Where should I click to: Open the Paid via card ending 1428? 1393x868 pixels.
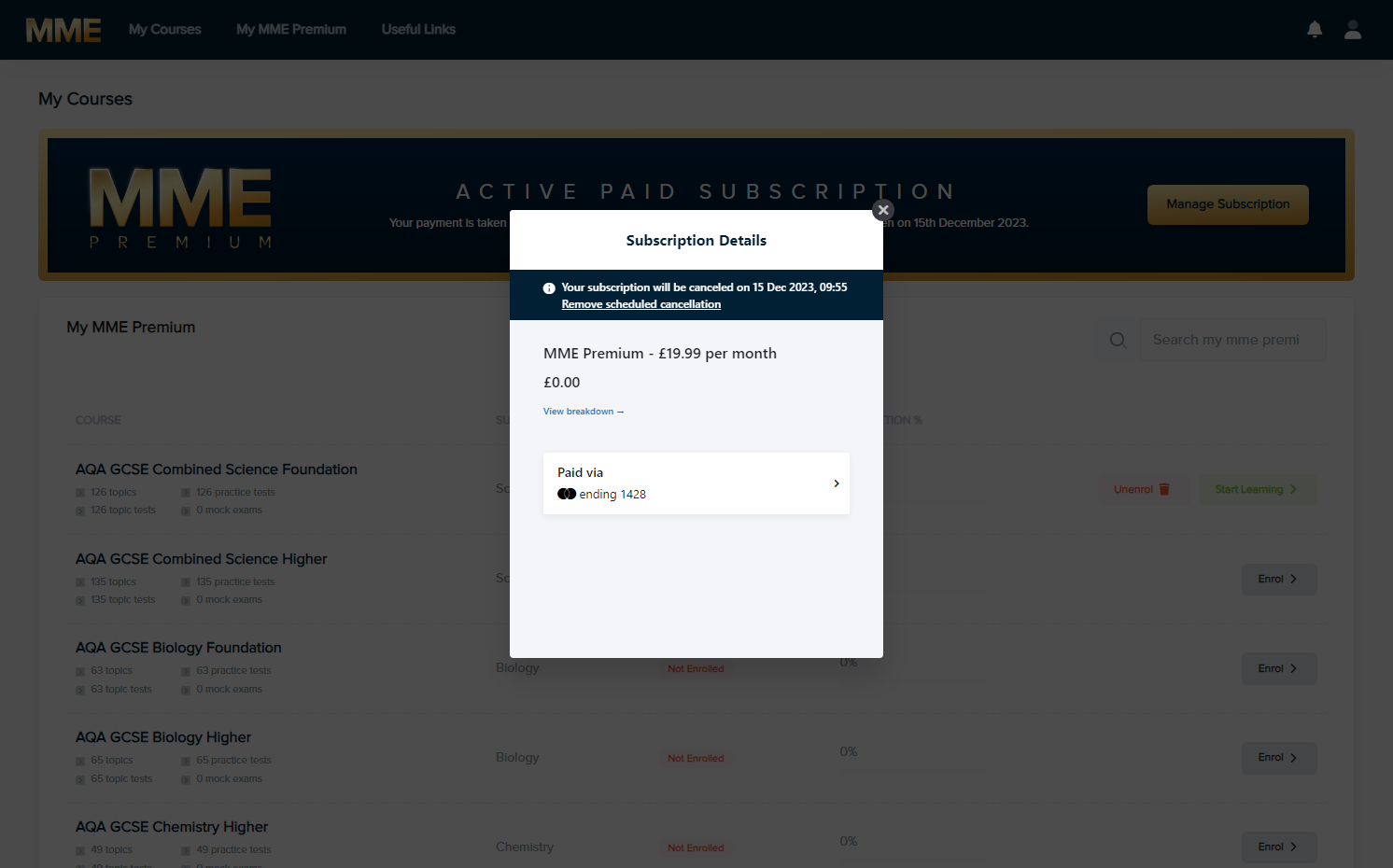(x=696, y=483)
